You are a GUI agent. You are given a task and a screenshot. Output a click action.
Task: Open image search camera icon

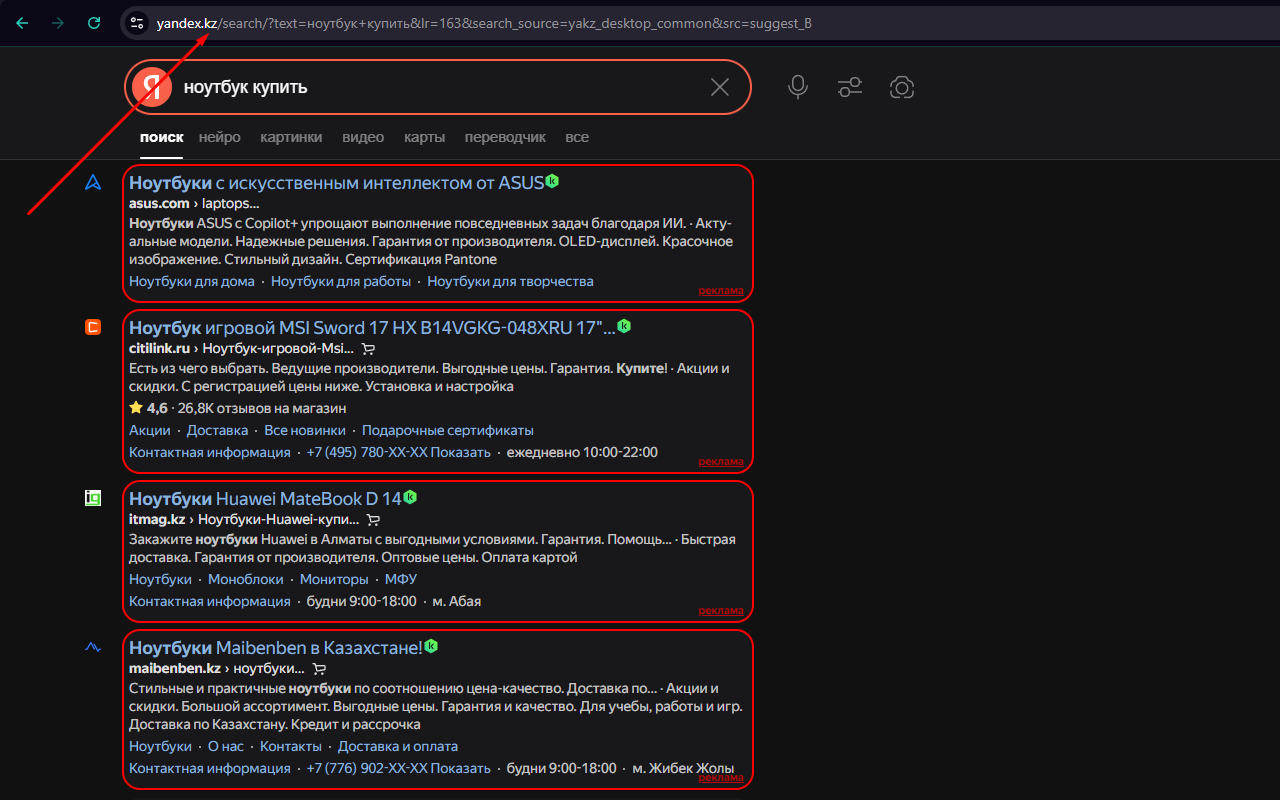[902, 88]
